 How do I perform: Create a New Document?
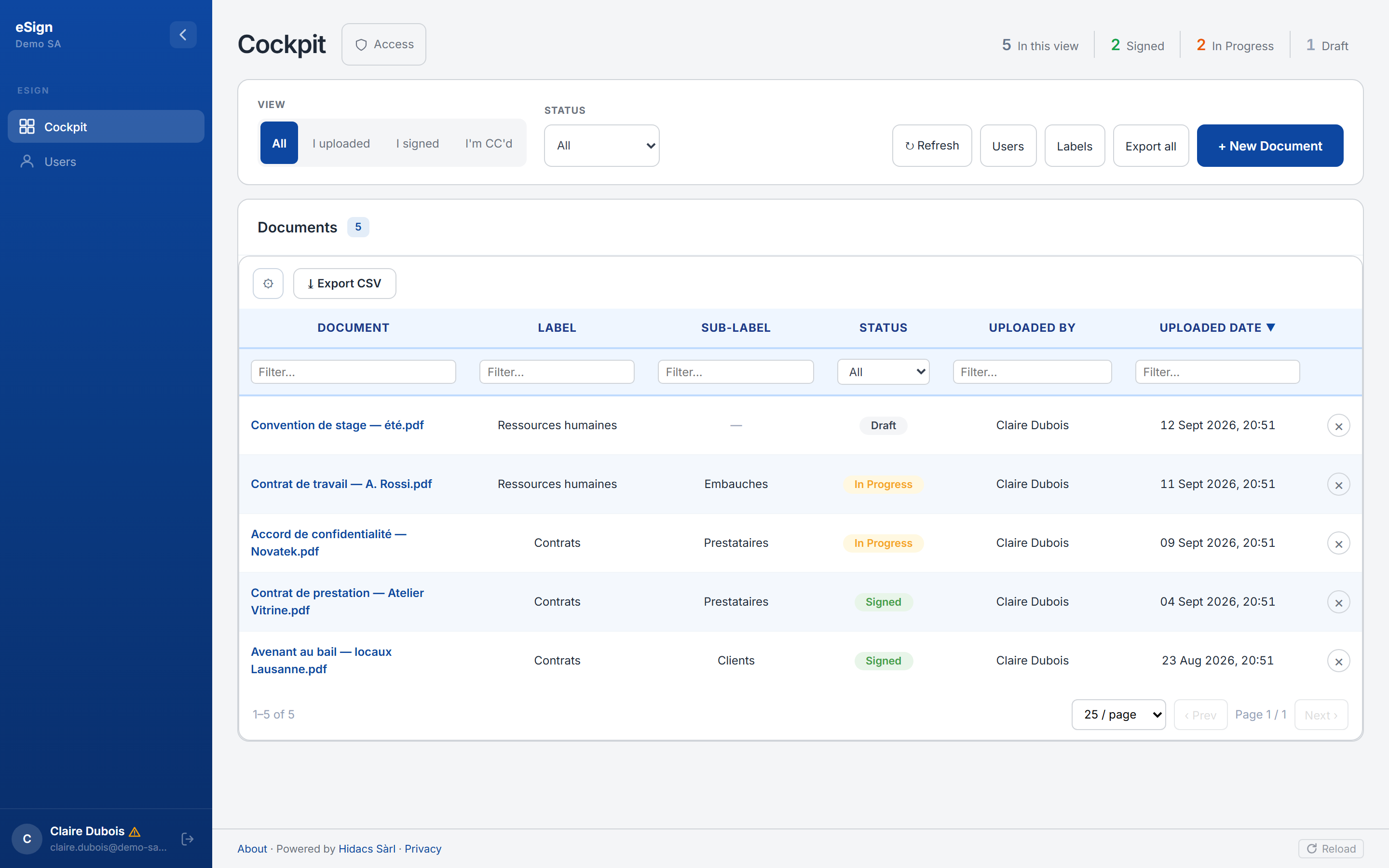1269,146
